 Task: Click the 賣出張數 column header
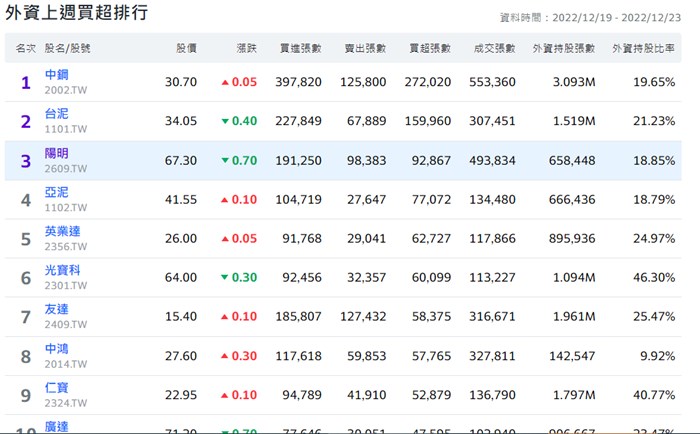(365, 48)
